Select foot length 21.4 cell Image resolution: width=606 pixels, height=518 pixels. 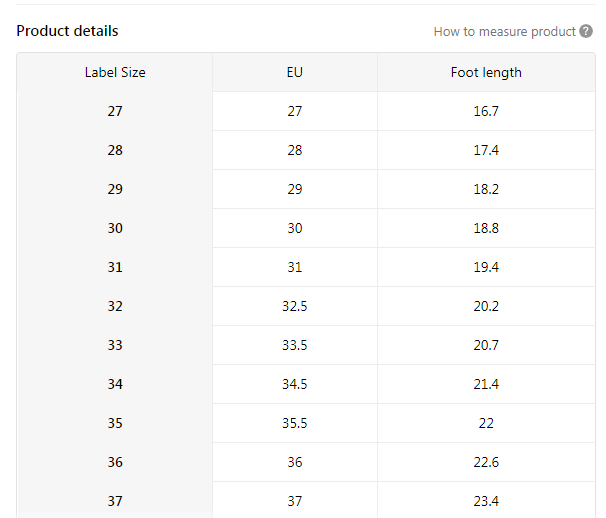(x=486, y=384)
